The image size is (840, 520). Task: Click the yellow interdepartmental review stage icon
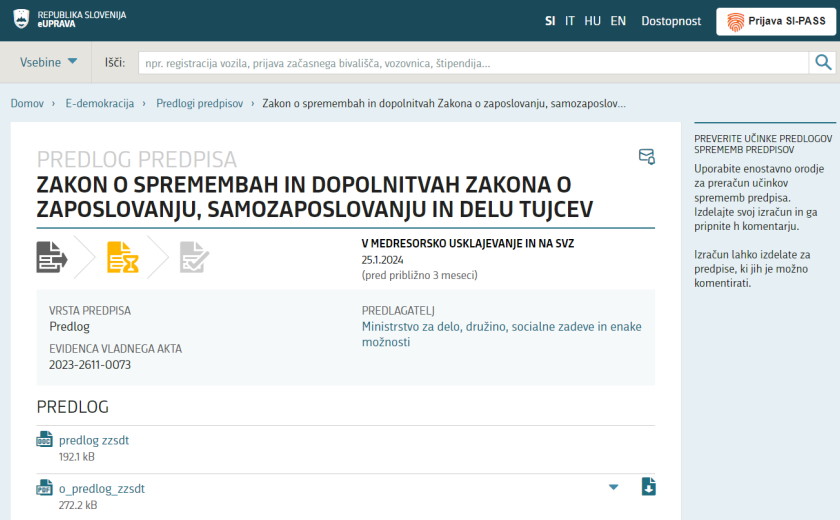coord(123,257)
